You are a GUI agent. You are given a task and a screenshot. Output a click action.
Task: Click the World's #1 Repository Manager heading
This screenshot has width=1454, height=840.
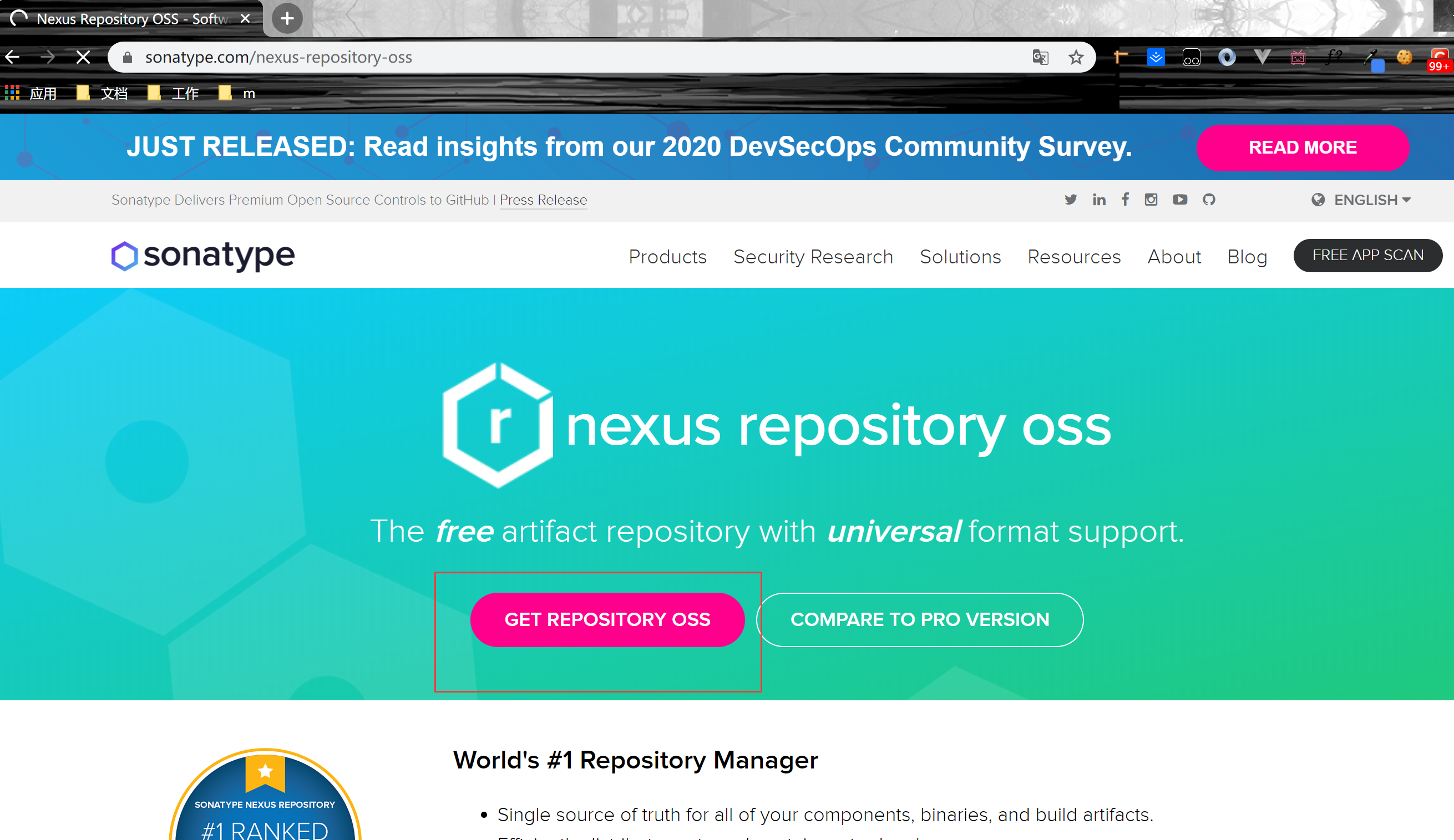635,761
